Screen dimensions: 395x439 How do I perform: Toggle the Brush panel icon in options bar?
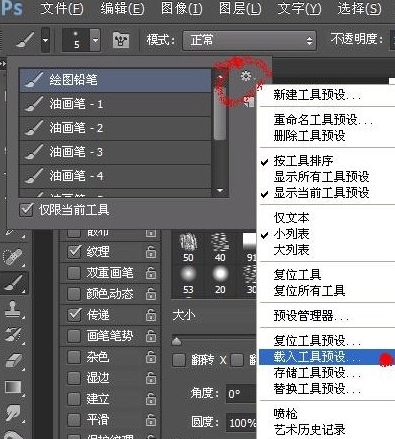click(x=121, y=40)
